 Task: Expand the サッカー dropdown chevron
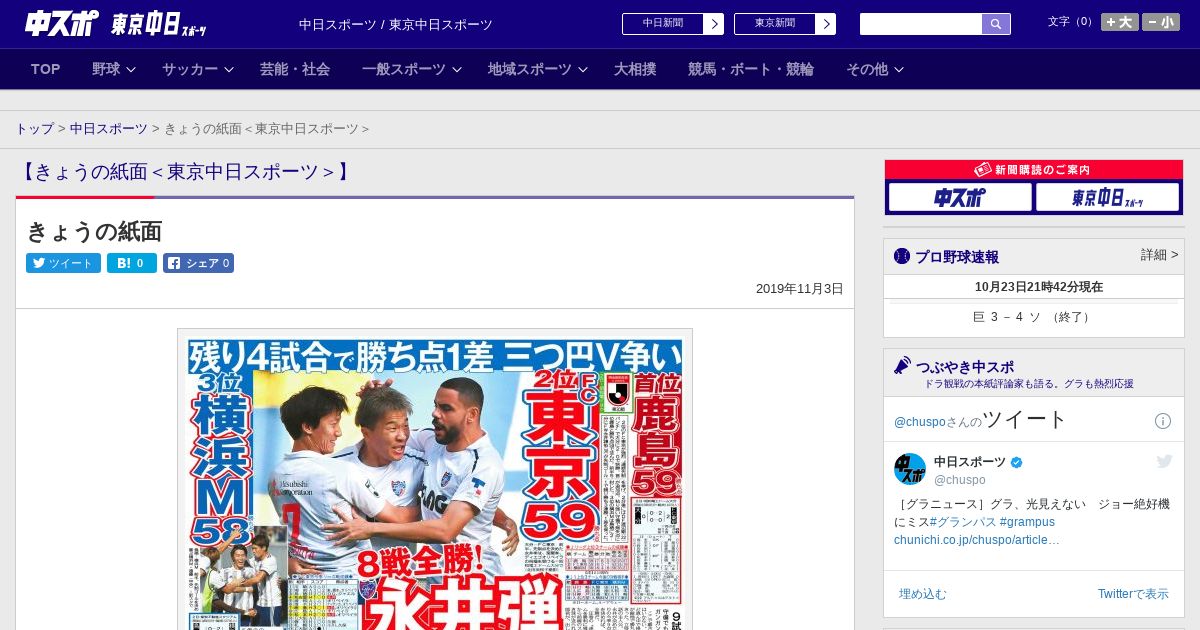pos(229,69)
